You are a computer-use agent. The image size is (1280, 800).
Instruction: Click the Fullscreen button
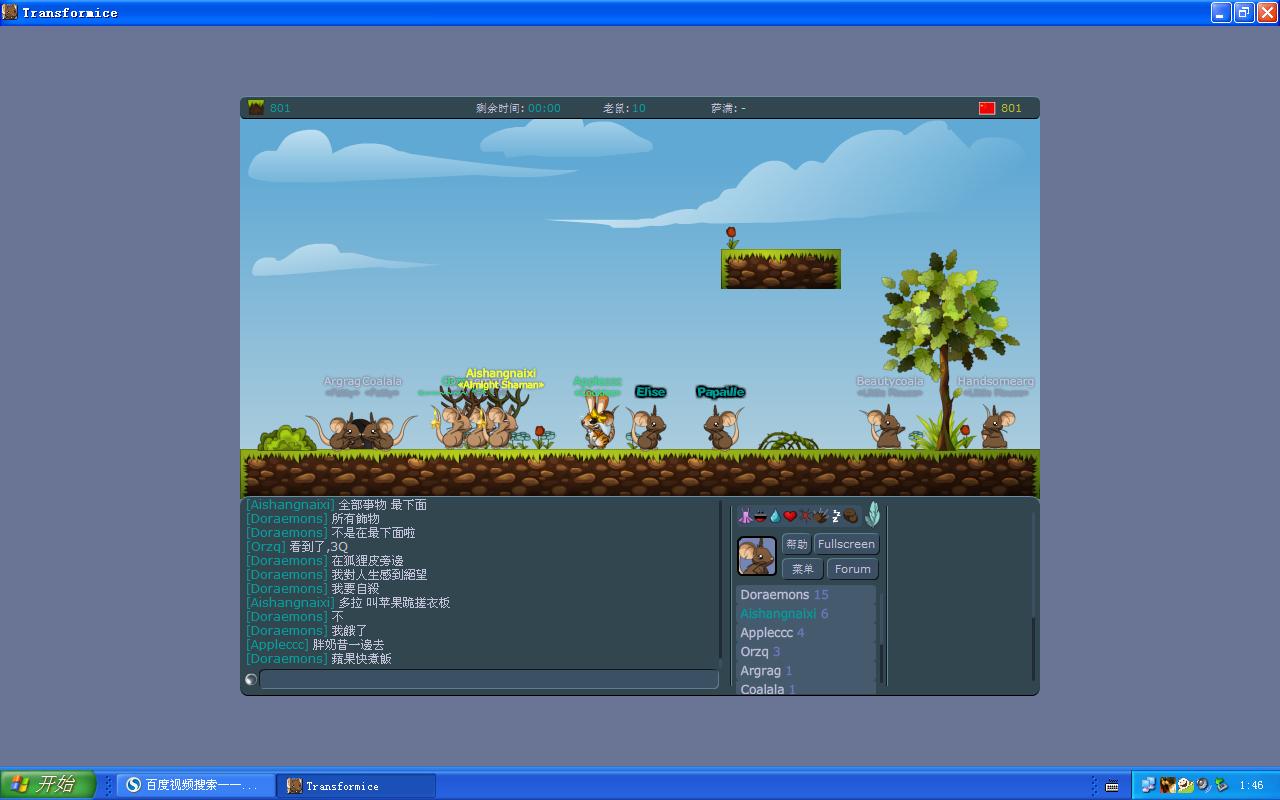(846, 544)
